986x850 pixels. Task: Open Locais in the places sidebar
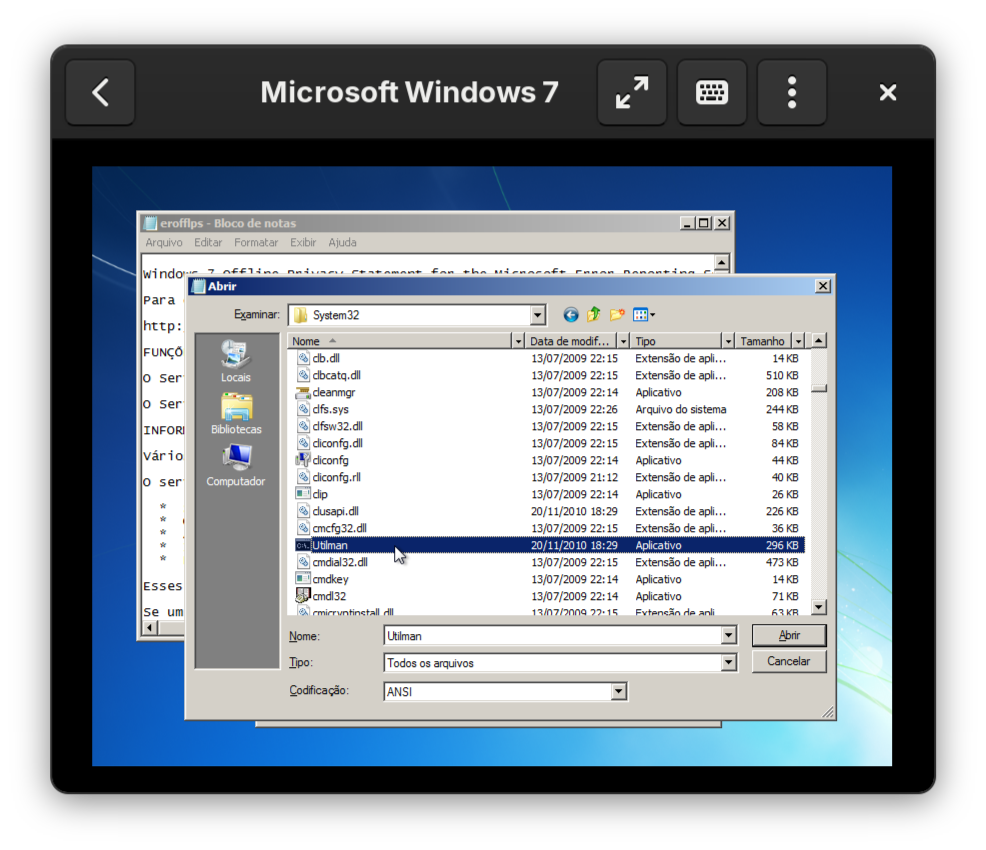[x=236, y=362]
